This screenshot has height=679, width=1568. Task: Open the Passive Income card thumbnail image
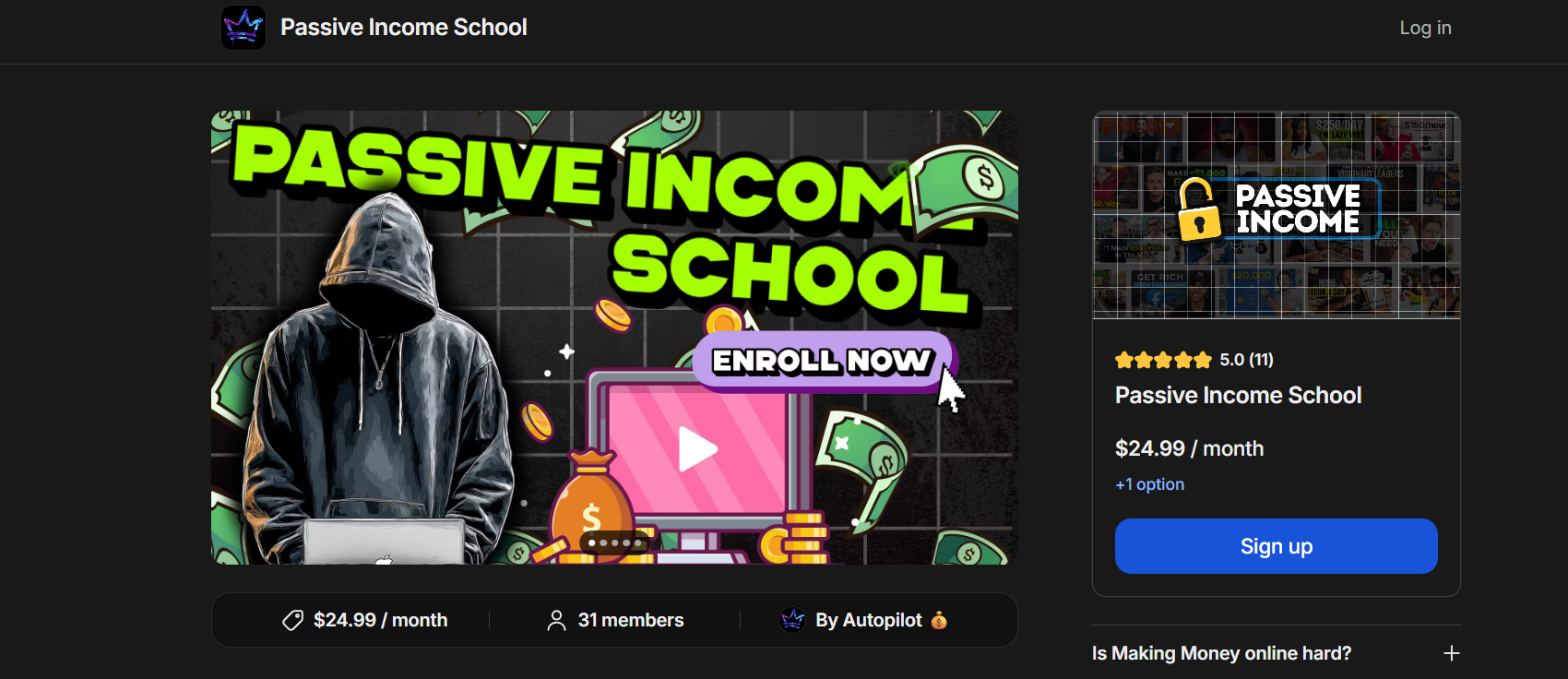1277,216
